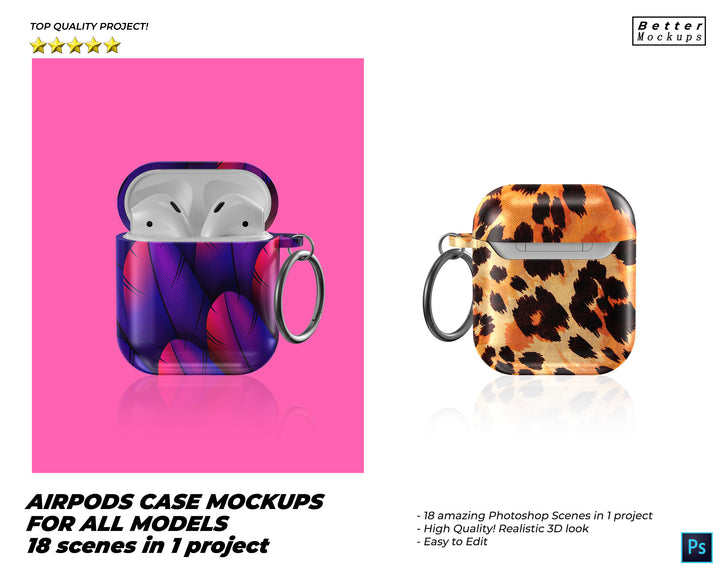Click the second gold star
Image resolution: width=720 pixels, height=571 pixels.
[57, 45]
